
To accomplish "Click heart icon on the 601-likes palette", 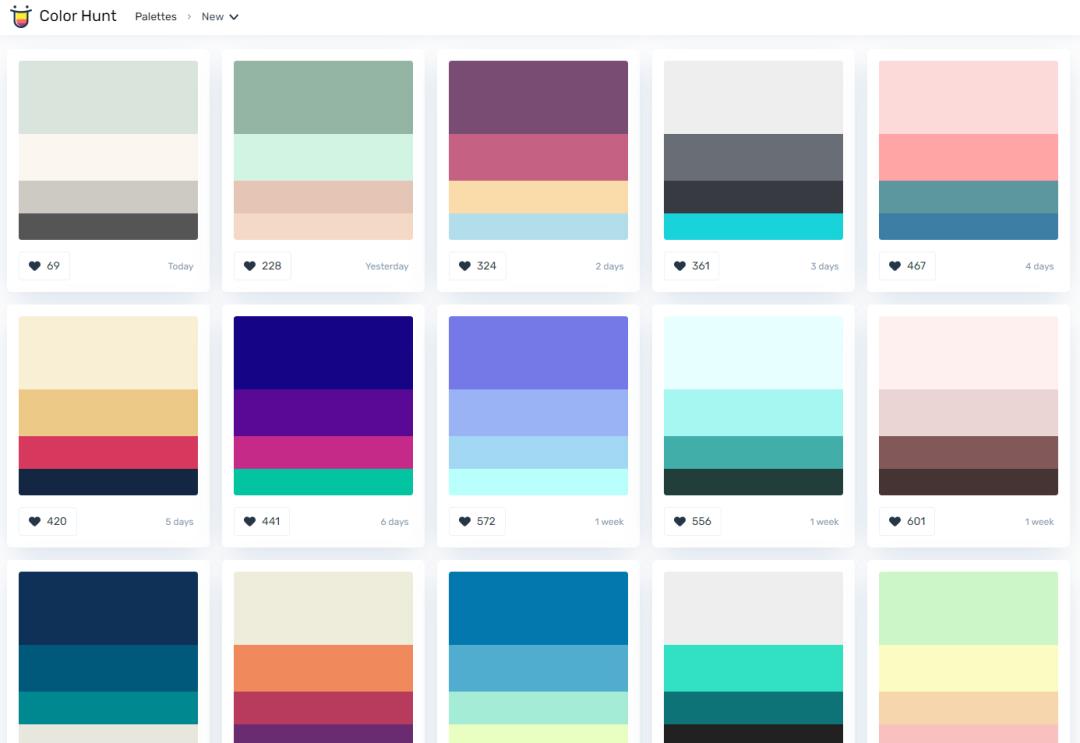I will (x=895, y=521).
